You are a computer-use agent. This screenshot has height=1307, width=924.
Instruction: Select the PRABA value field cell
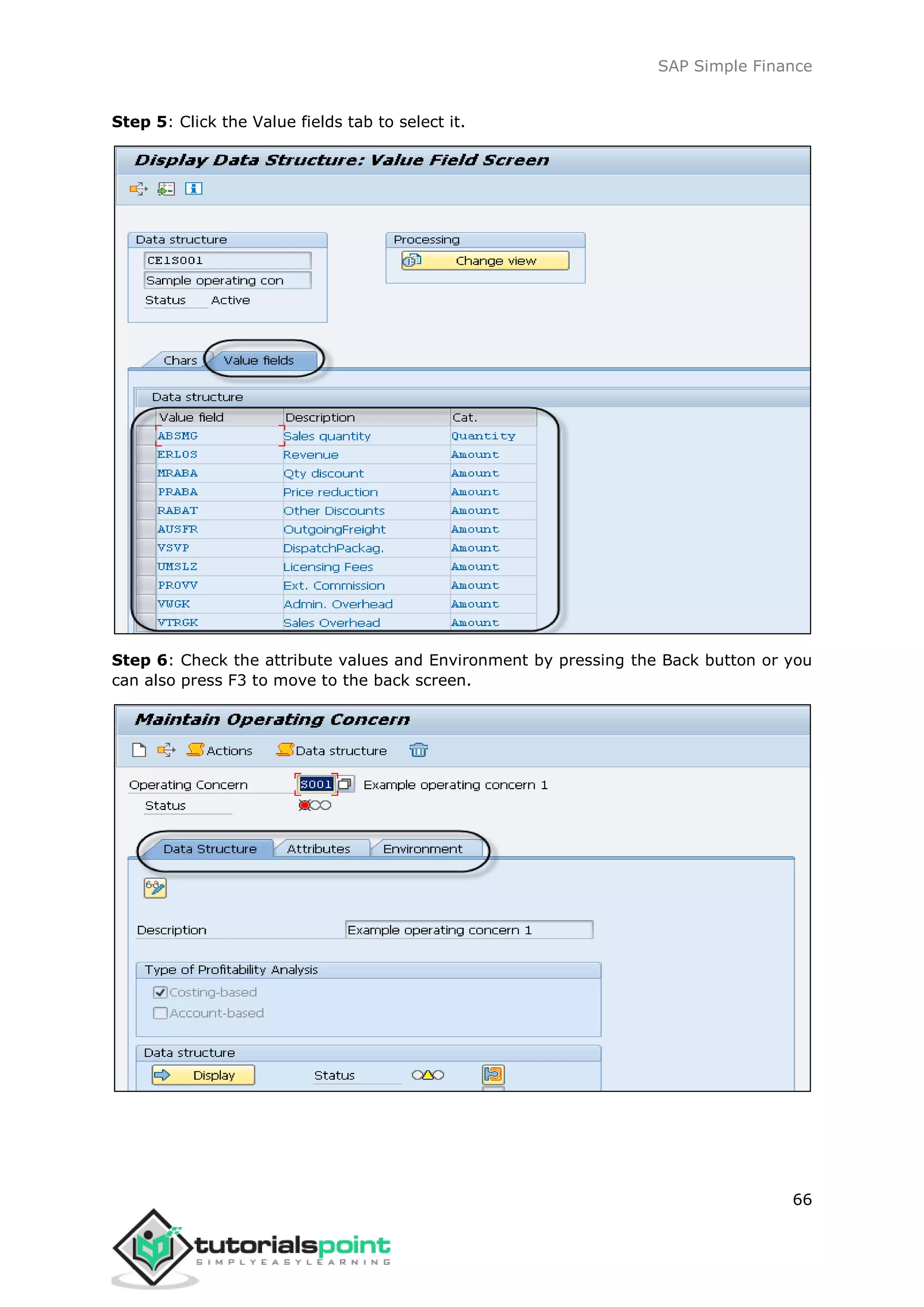click(220, 492)
